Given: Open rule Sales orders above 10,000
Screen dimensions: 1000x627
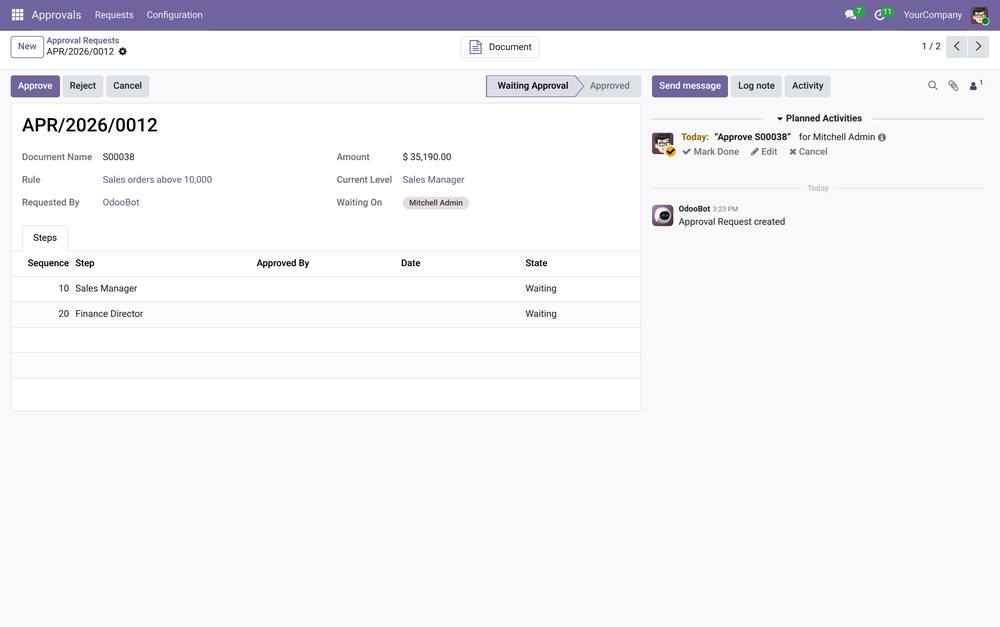Looking at the screenshot, I should [157, 180].
